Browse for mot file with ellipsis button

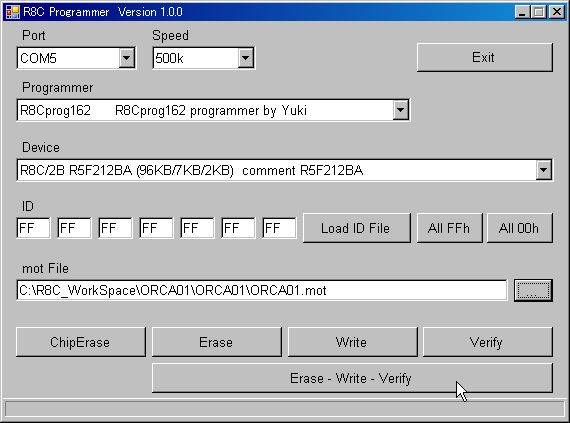point(533,290)
